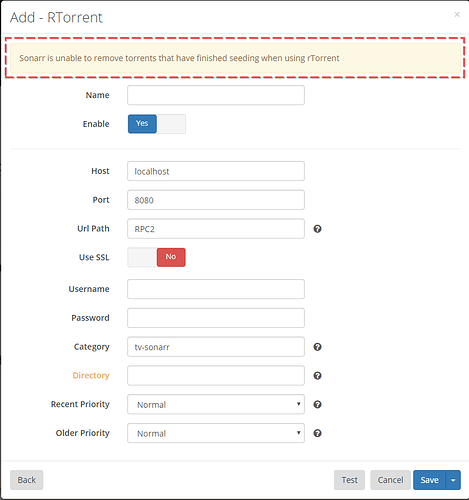The image size is (469, 500).
Task: Click into the Host field
Action: click(x=216, y=171)
